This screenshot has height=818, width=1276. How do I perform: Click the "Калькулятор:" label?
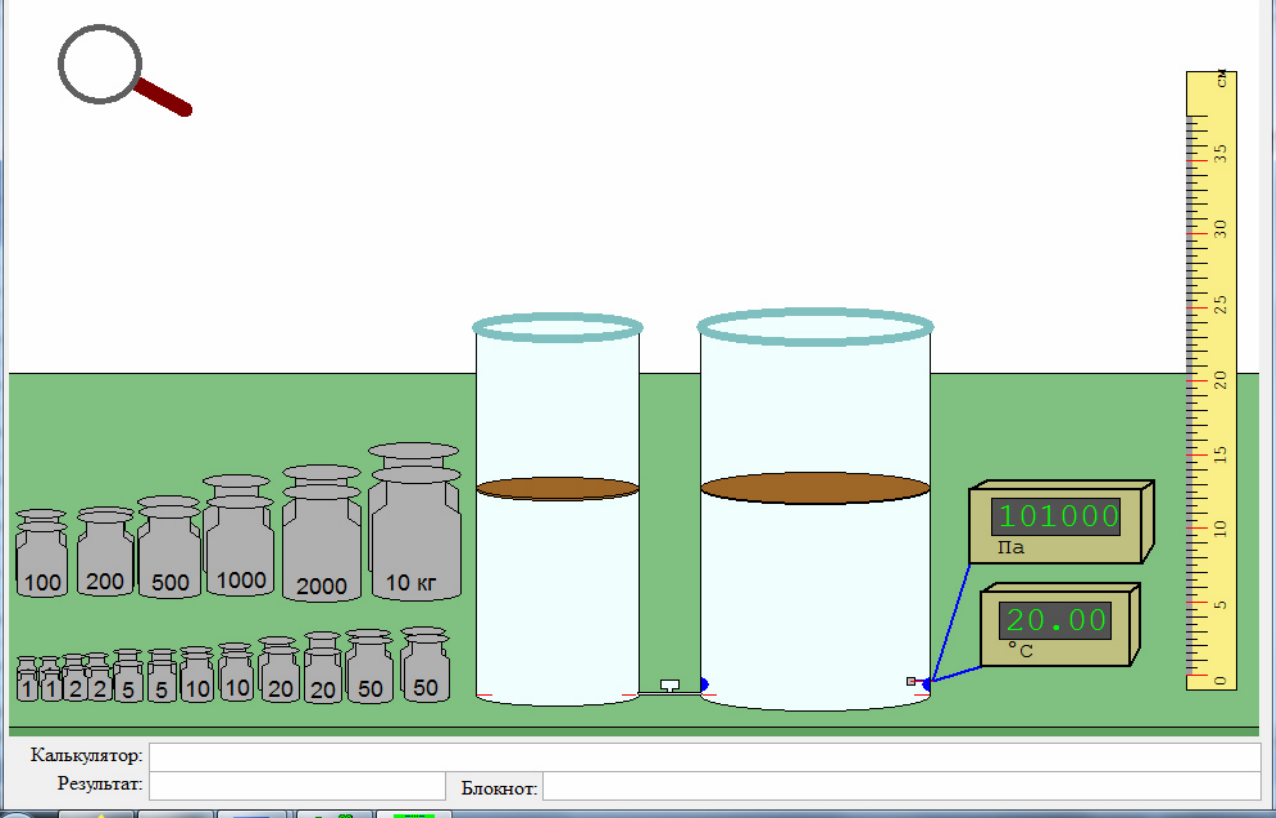[87, 755]
